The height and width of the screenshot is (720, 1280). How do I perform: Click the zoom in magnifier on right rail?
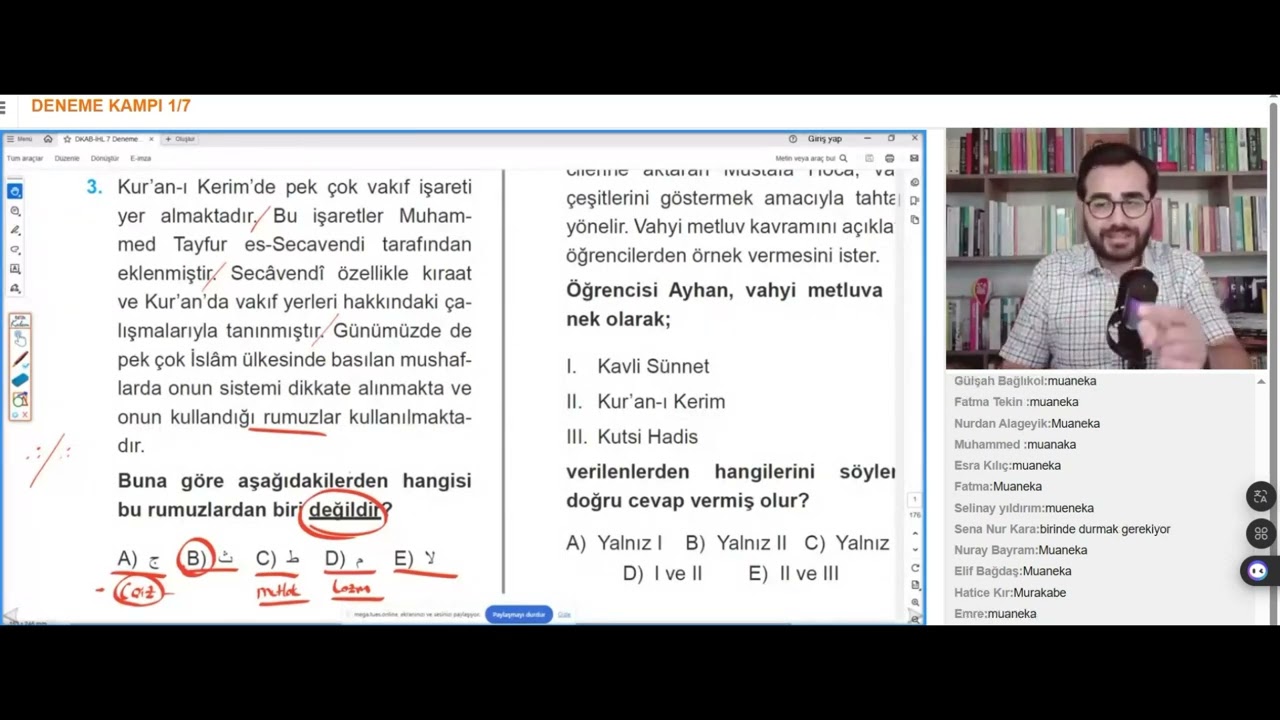point(915,603)
